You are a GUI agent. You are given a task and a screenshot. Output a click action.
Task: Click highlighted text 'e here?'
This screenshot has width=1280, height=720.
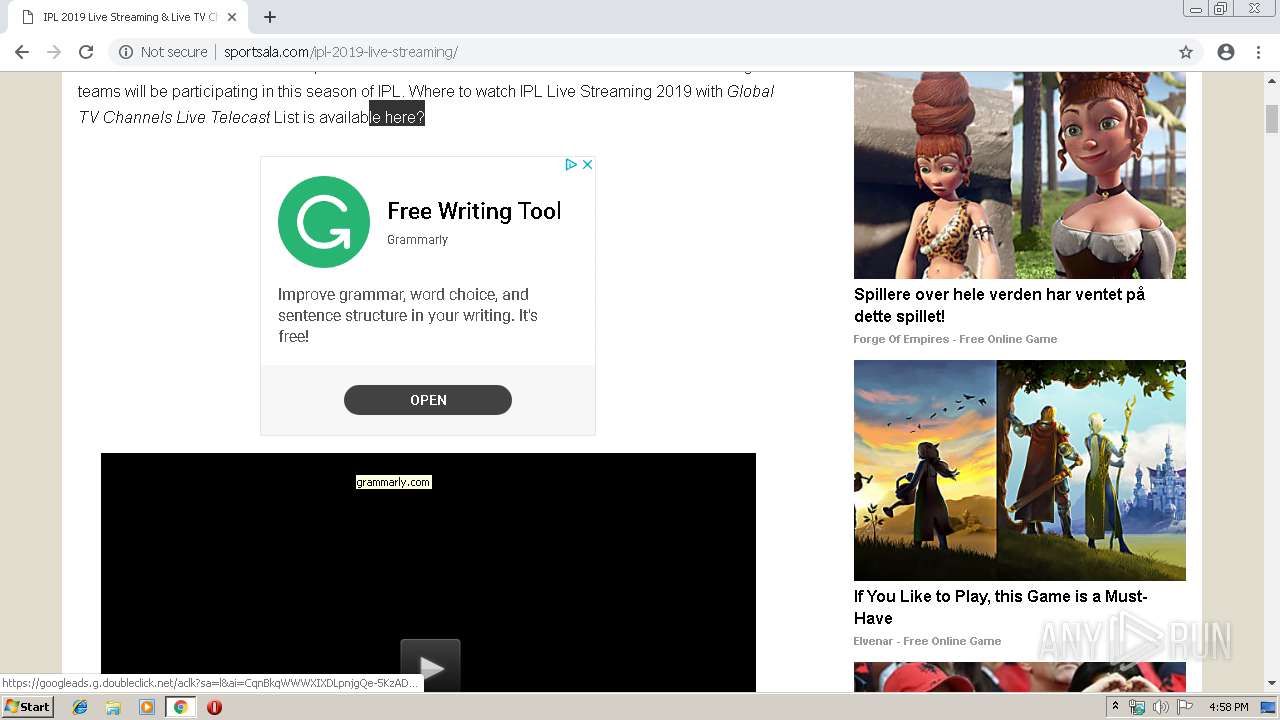(x=397, y=117)
